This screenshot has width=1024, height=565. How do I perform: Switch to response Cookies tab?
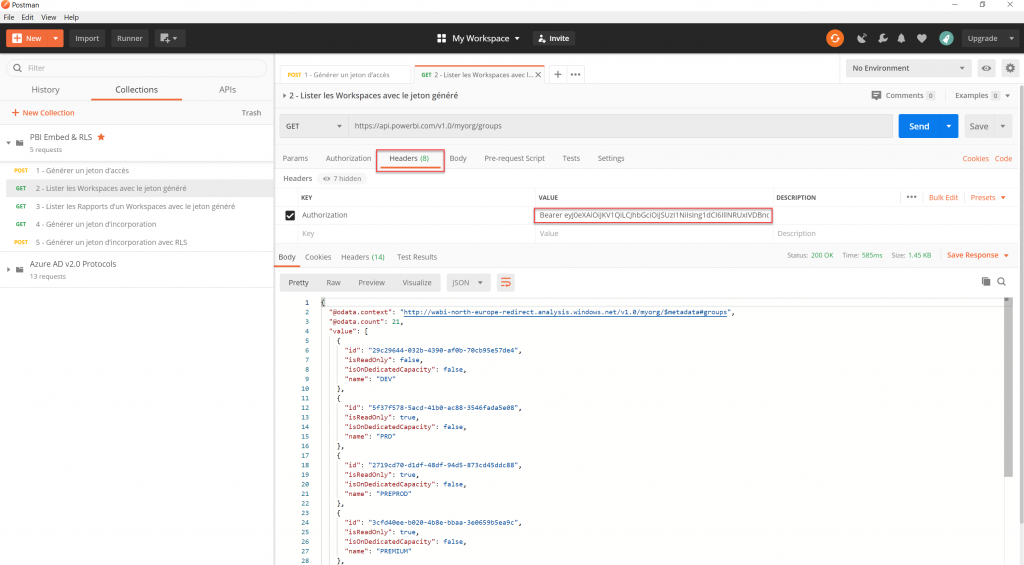pyautogui.click(x=318, y=257)
